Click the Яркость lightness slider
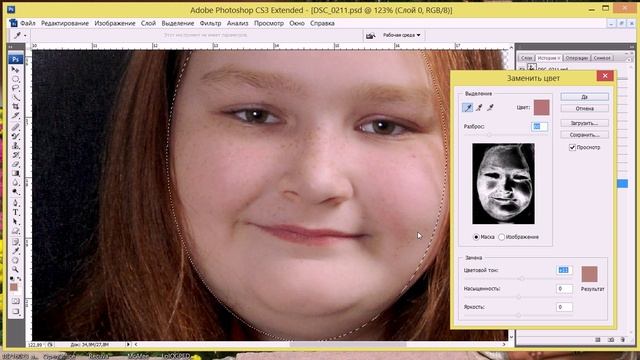Image resolution: width=640 pixels, height=360 pixels. click(x=519, y=315)
